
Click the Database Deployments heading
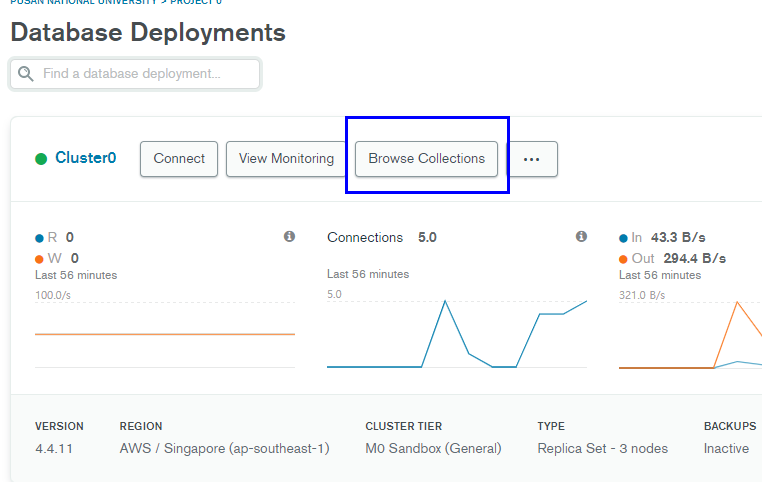148,33
